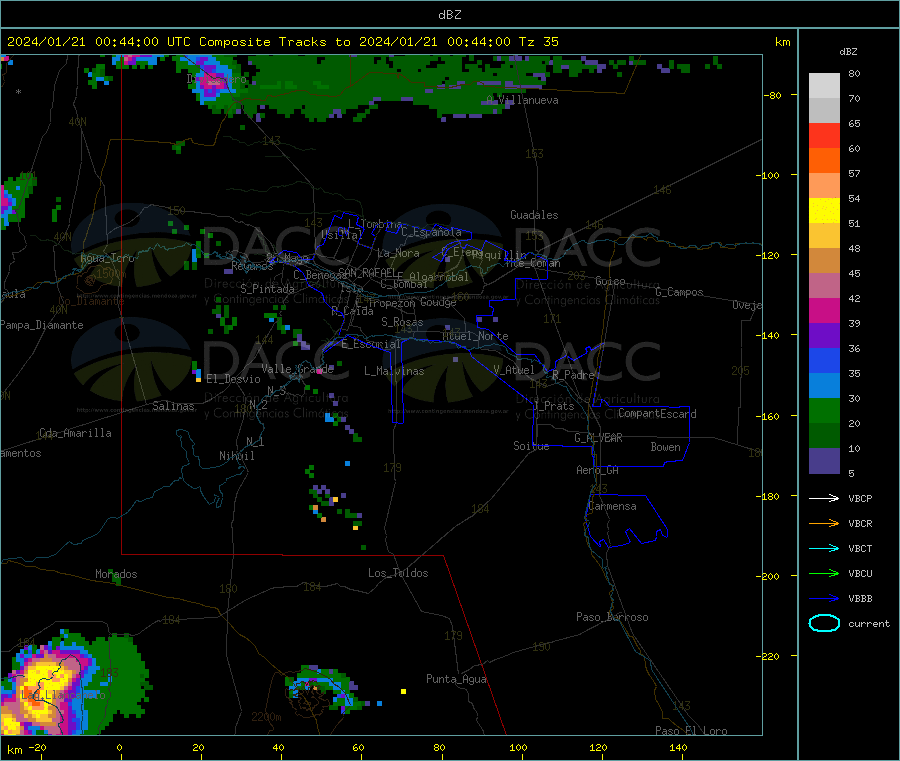Click the 'V_Atuel' map label
Image resolution: width=900 pixels, height=761 pixels.
(514, 370)
